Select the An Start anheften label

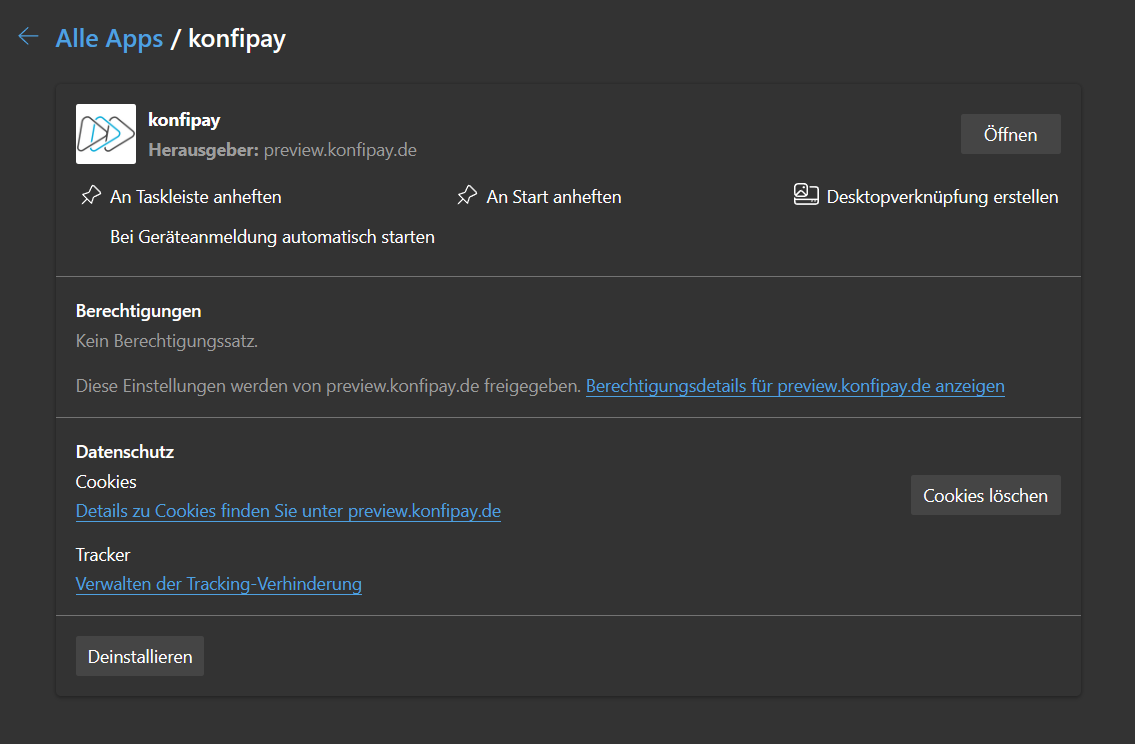tap(554, 197)
